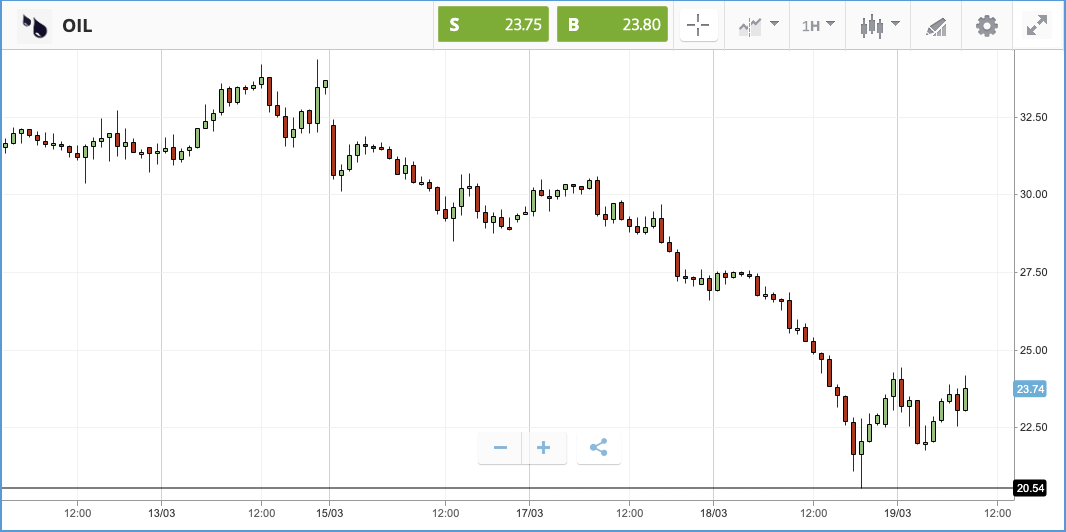Click the 17/03 date marker on the time axis
Image resolution: width=1066 pixels, height=532 pixels.
pyautogui.click(x=530, y=512)
